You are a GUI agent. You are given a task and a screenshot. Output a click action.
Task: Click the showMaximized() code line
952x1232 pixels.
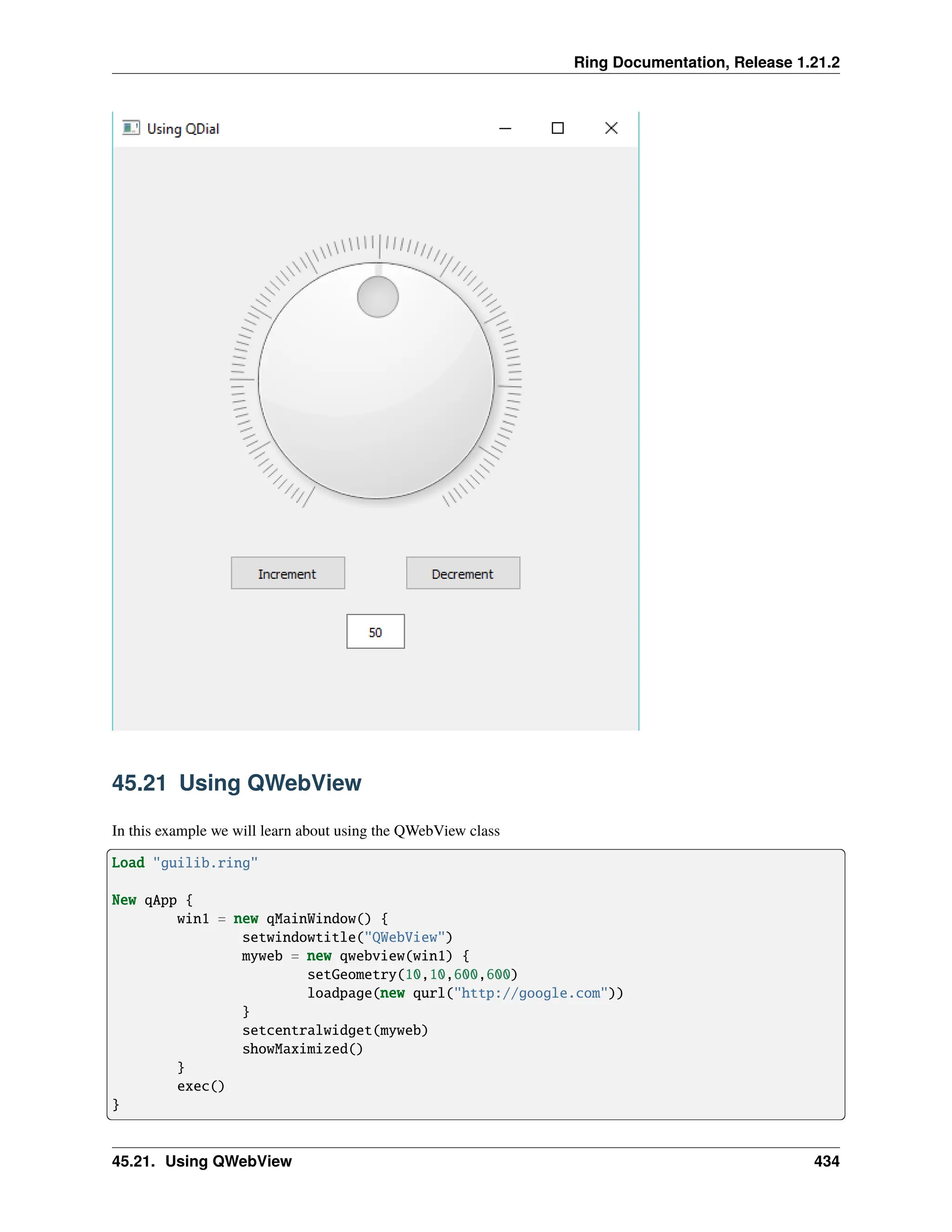(x=302, y=1049)
